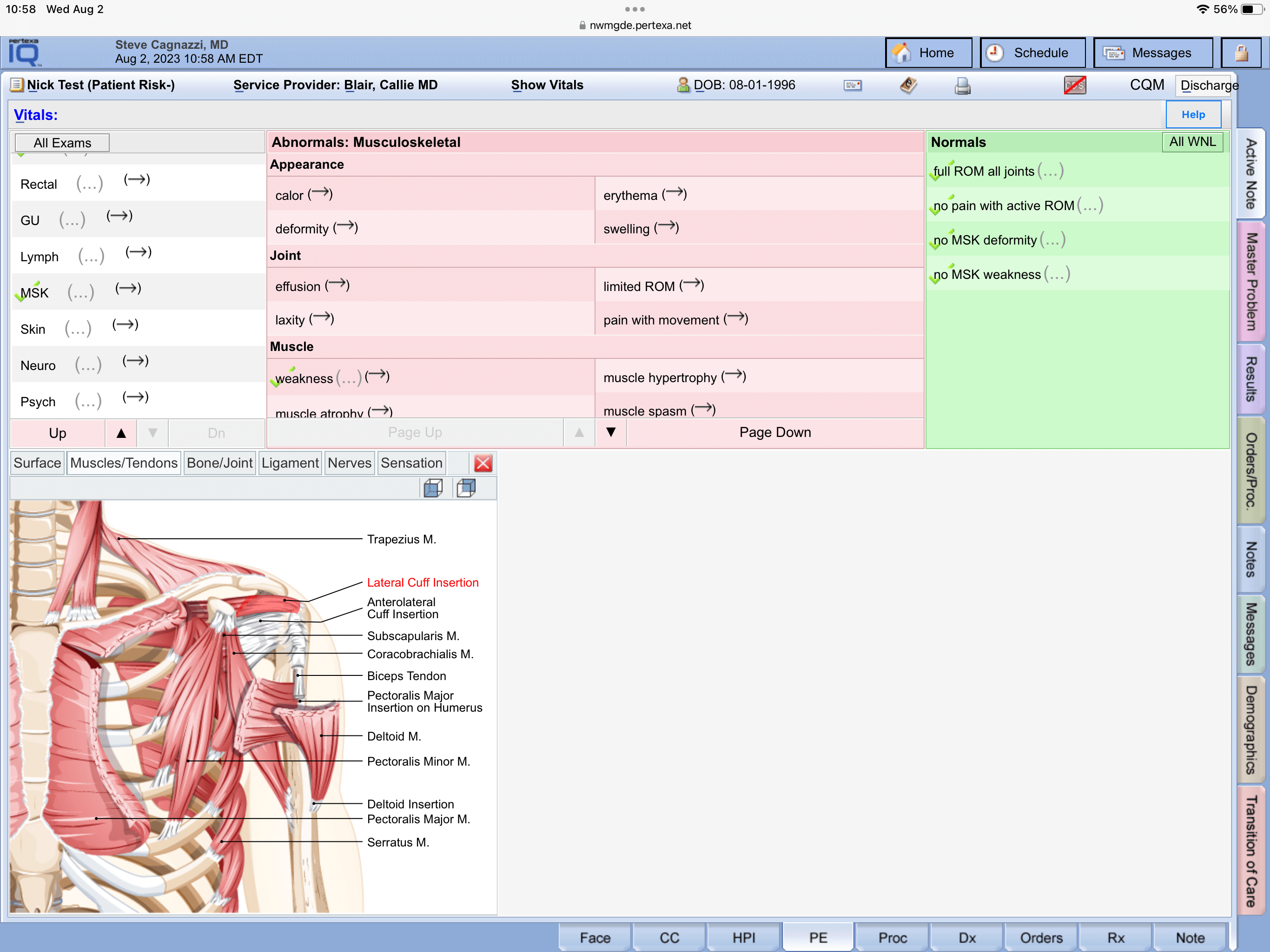The height and width of the screenshot is (952, 1270).
Task: Click the second 3D cube view icon
Action: (466, 488)
